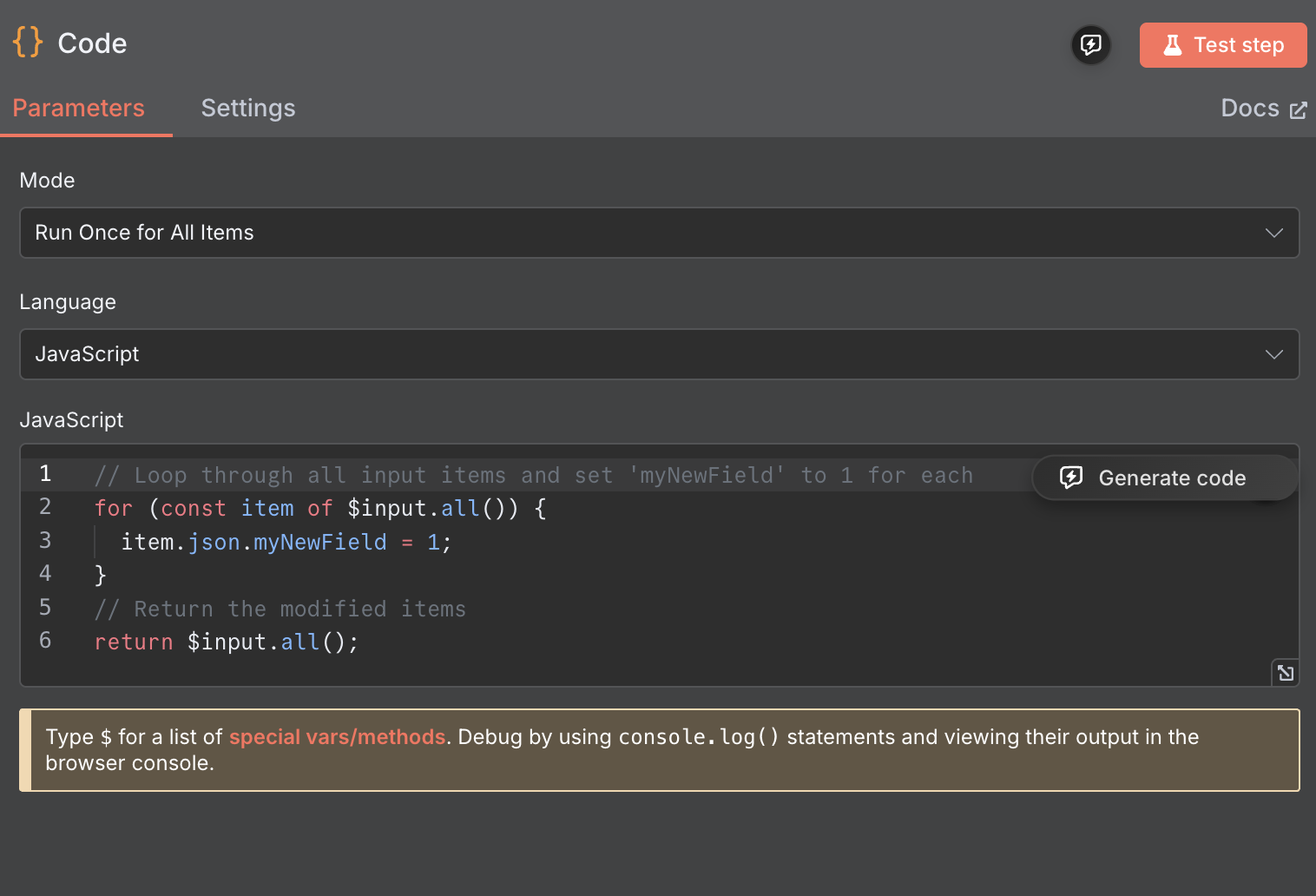The height and width of the screenshot is (896, 1316).
Task: Open the Mode dropdown
Action: click(x=658, y=233)
